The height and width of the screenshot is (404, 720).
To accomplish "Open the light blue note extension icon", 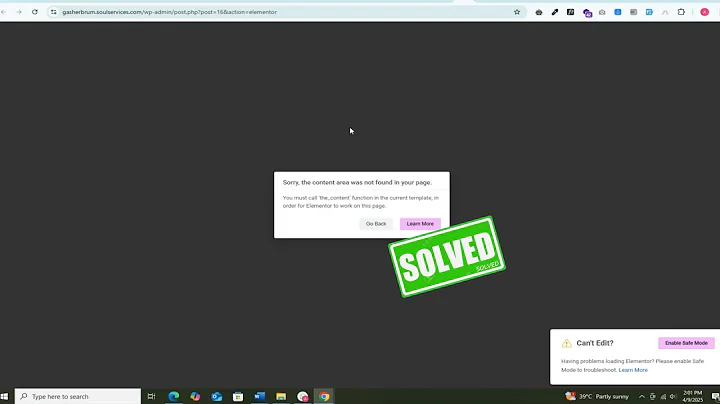I will (x=649, y=12).
